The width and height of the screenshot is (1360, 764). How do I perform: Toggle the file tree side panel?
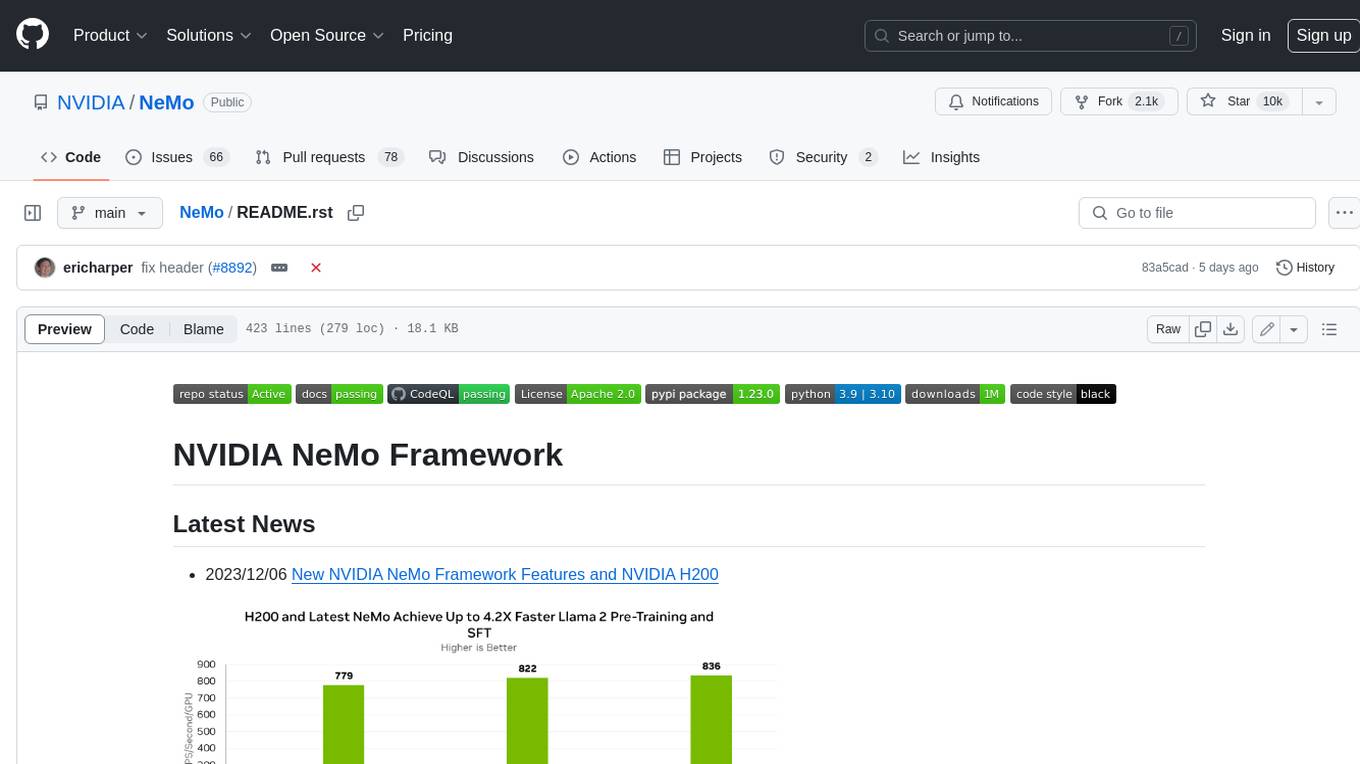point(33,213)
